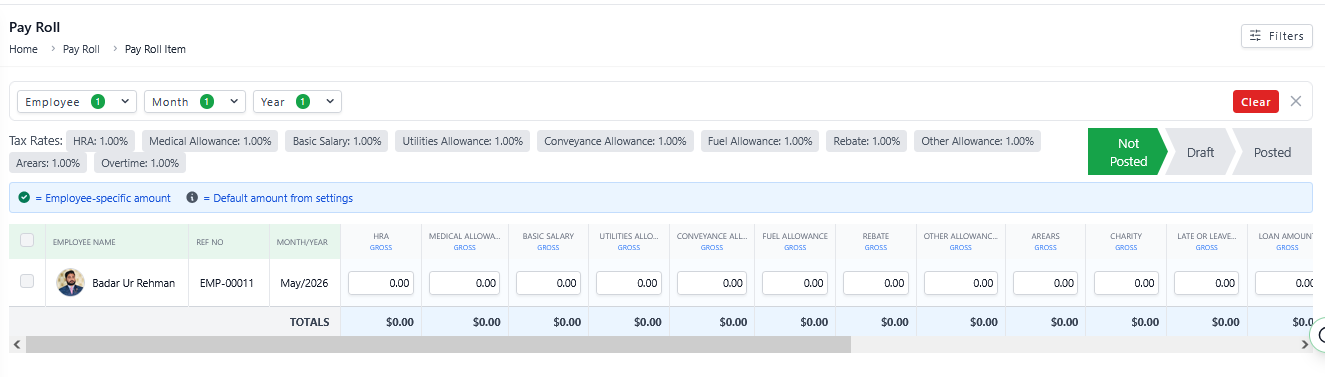
Task: Edit the Charity amount field
Action: coord(1126,283)
